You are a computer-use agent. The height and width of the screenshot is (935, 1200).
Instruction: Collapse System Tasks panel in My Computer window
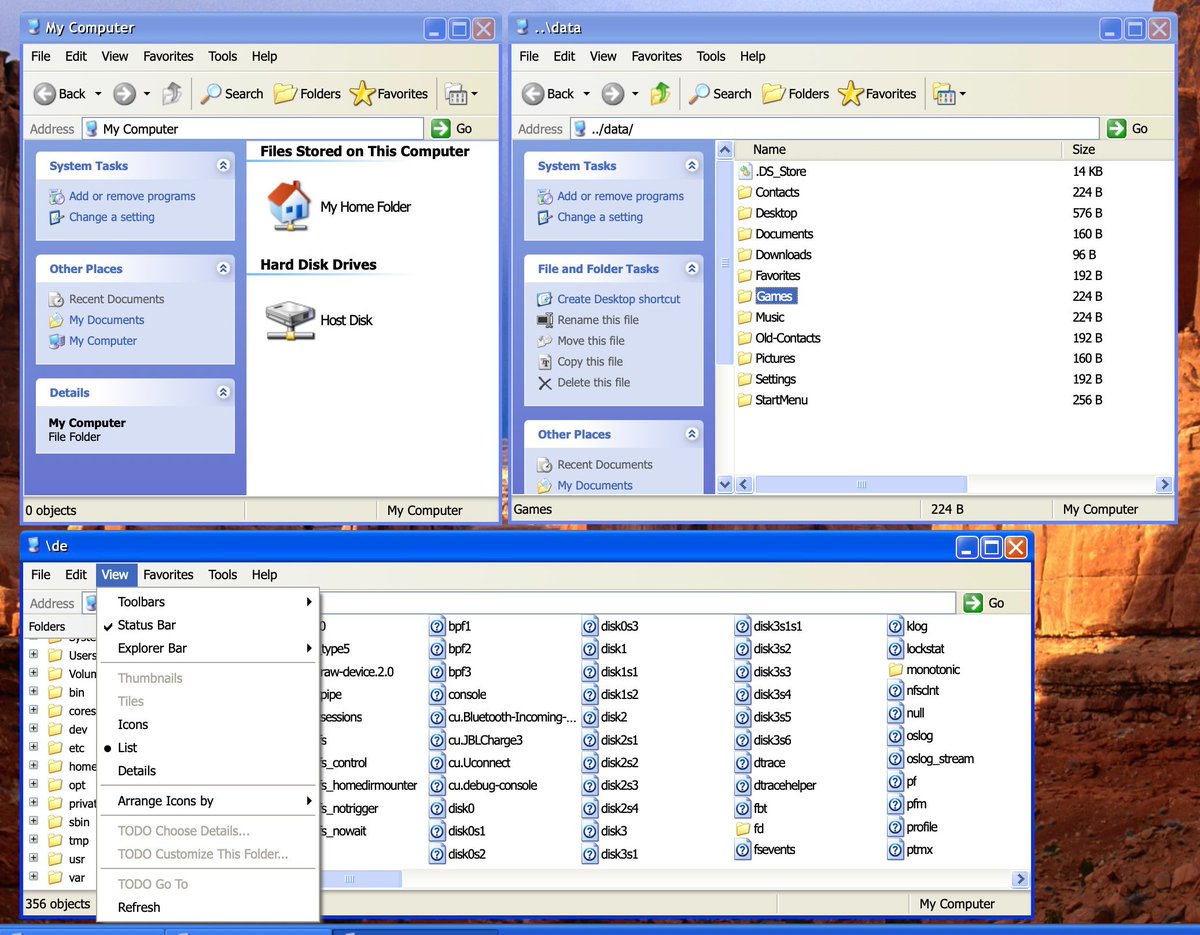tap(223, 166)
